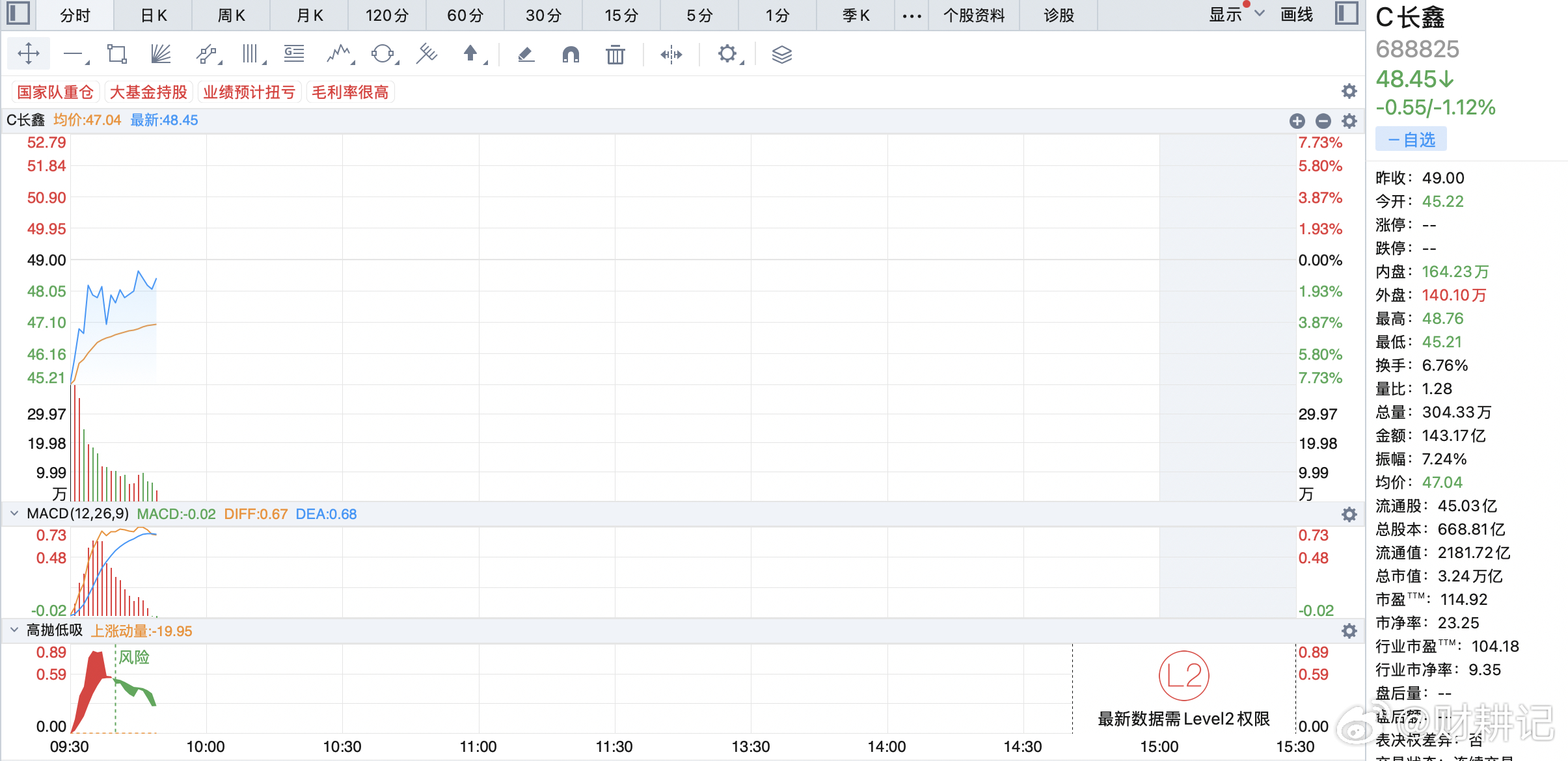Toggle the right sidebar panel icon
Viewport: 1568px width, 761px height.
[x=1346, y=14]
